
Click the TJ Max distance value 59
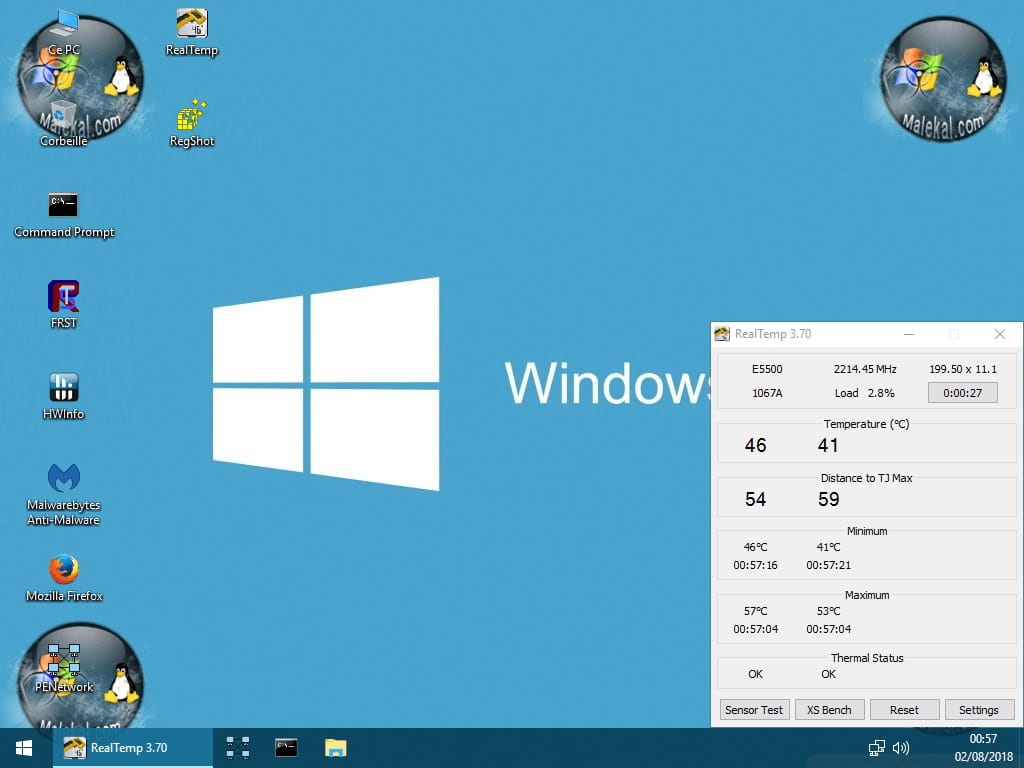(x=829, y=500)
